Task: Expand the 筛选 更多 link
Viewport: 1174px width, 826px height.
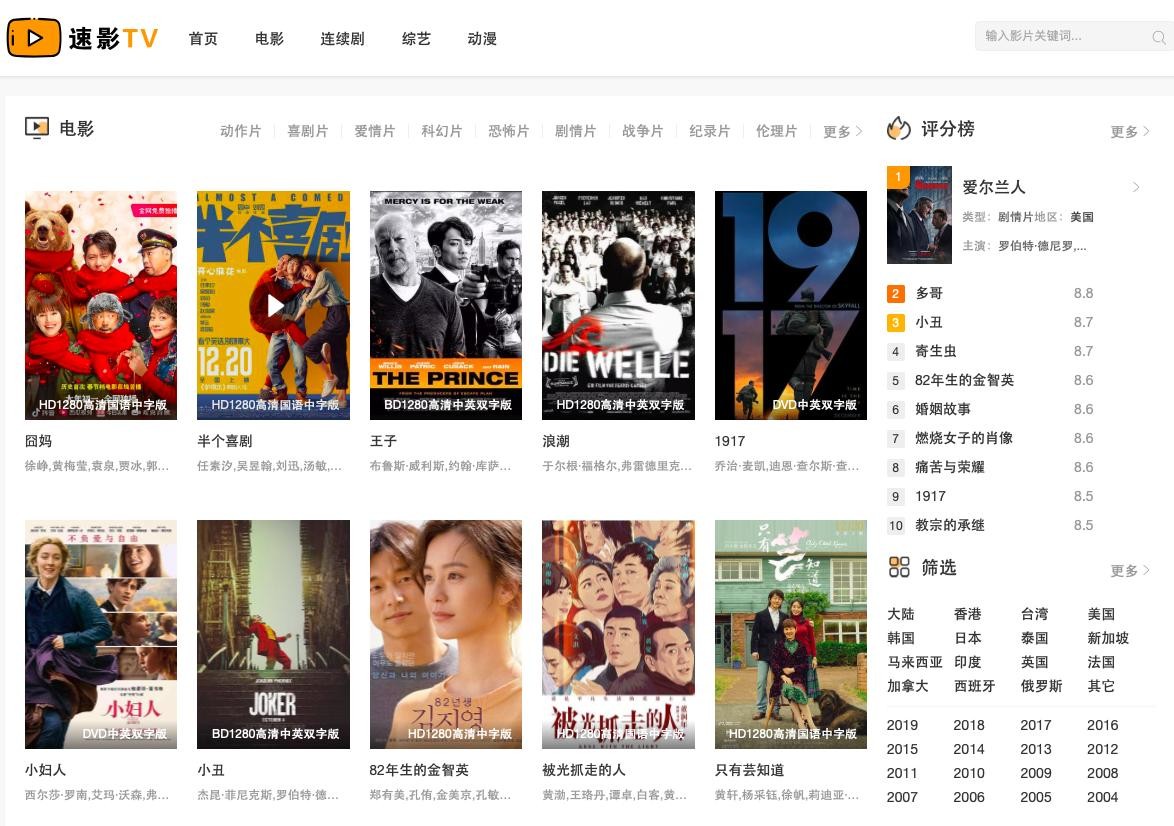Action: (1129, 571)
